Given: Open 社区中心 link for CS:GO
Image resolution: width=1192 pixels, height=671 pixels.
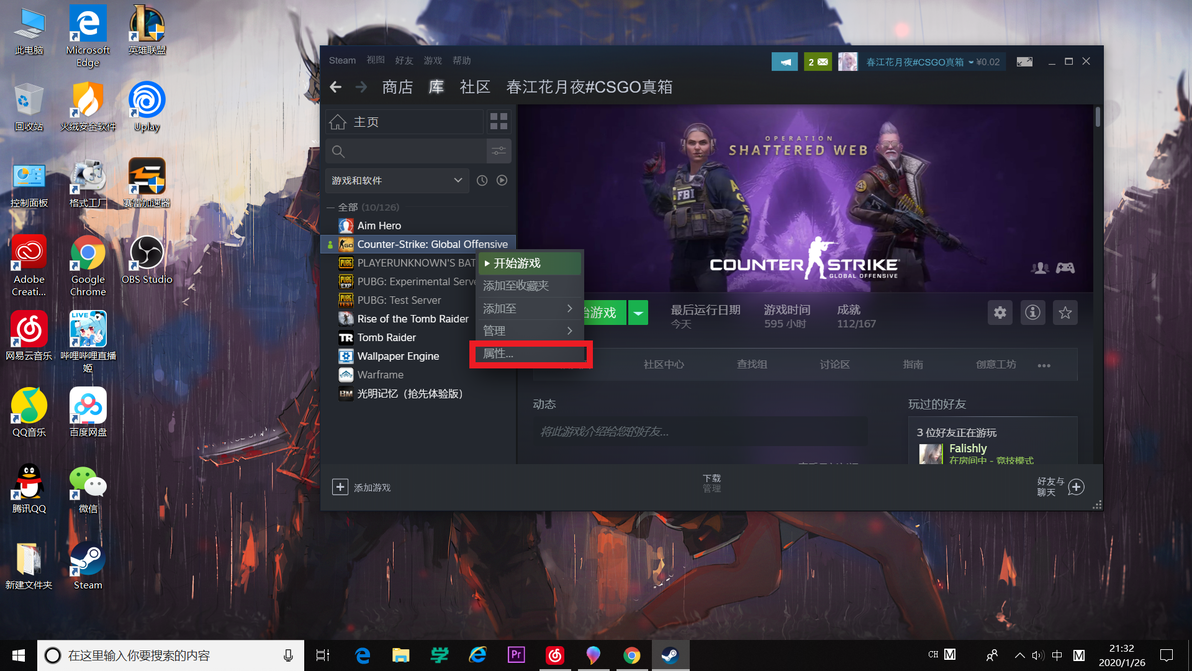Looking at the screenshot, I should click(x=664, y=365).
